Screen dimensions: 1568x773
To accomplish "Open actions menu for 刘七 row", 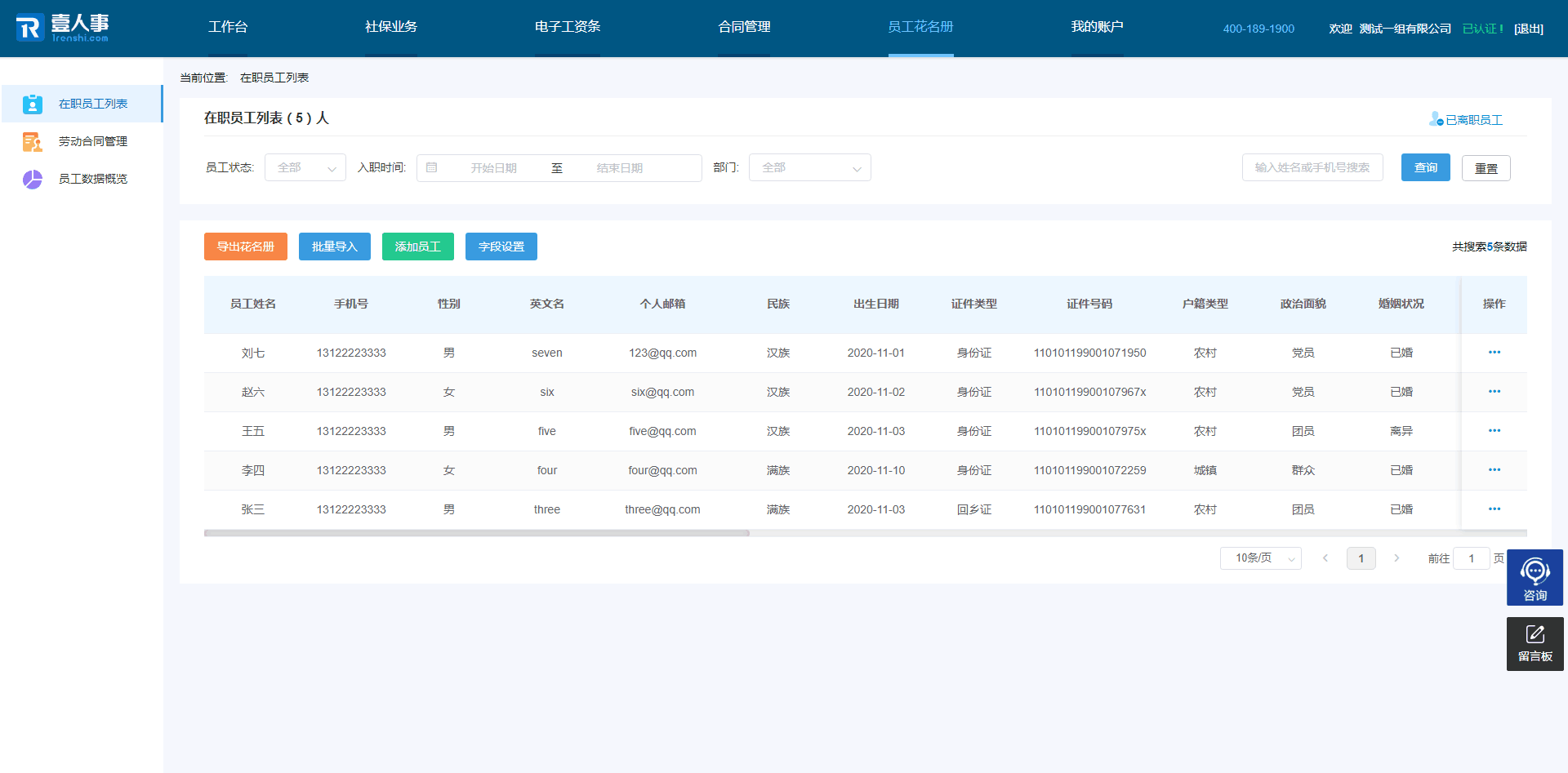I will [x=1494, y=353].
